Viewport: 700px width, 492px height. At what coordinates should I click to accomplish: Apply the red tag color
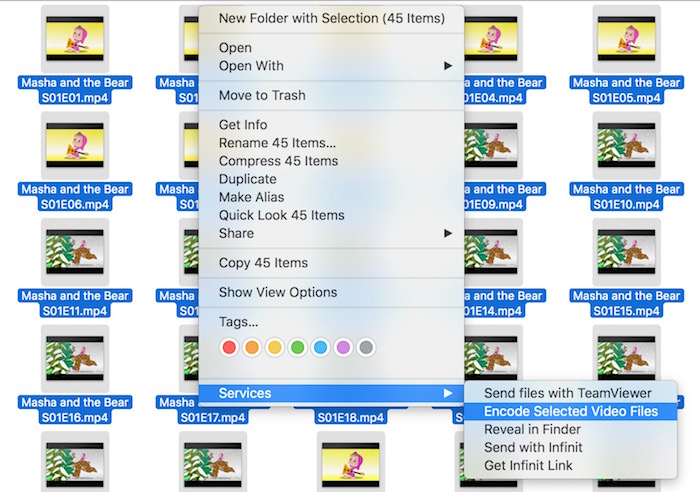point(228,348)
